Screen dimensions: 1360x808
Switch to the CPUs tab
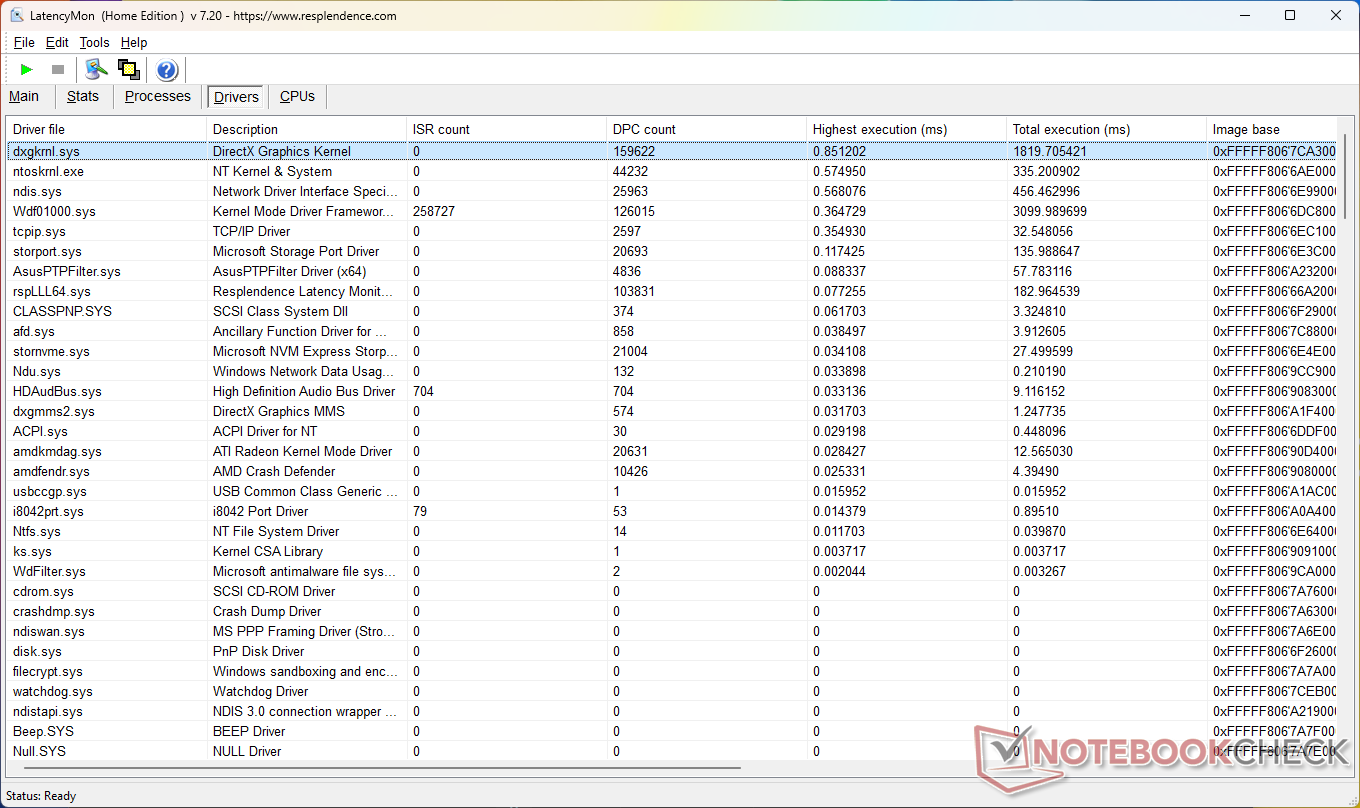(x=297, y=96)
